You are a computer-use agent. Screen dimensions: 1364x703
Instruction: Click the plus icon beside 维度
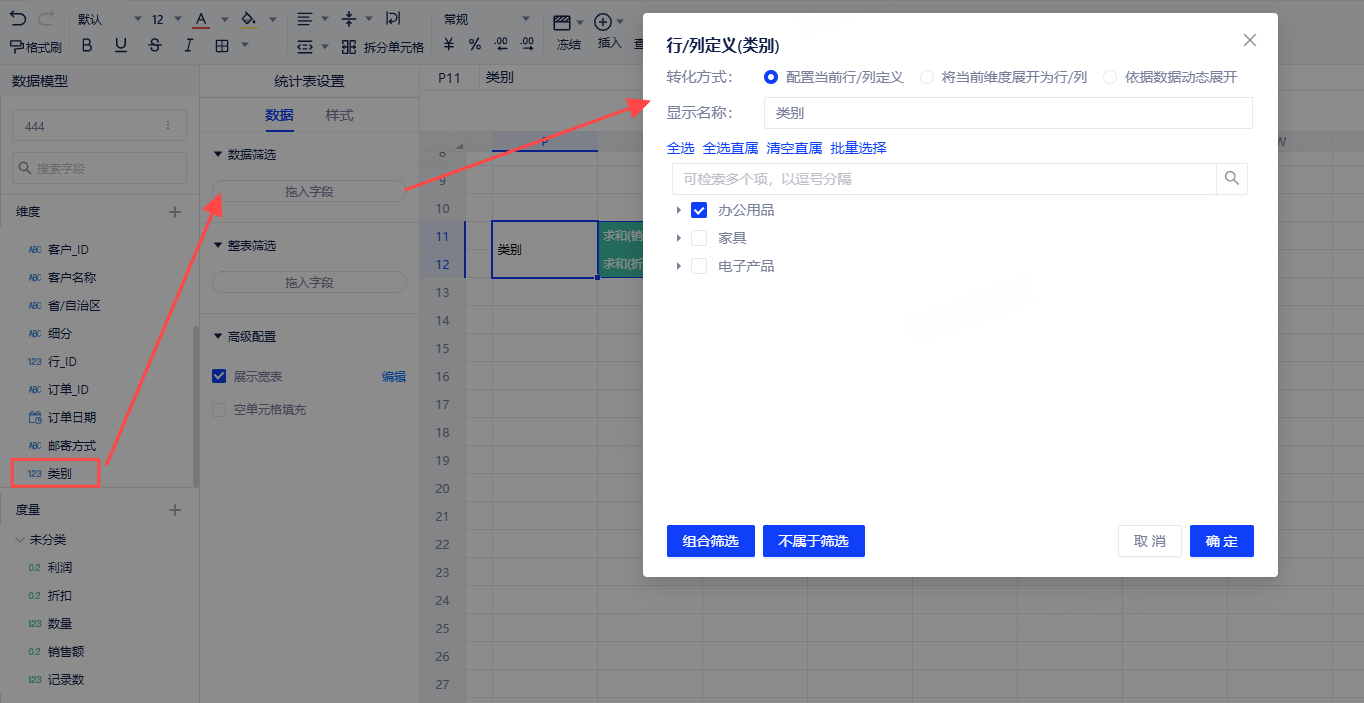pos(175,212)
